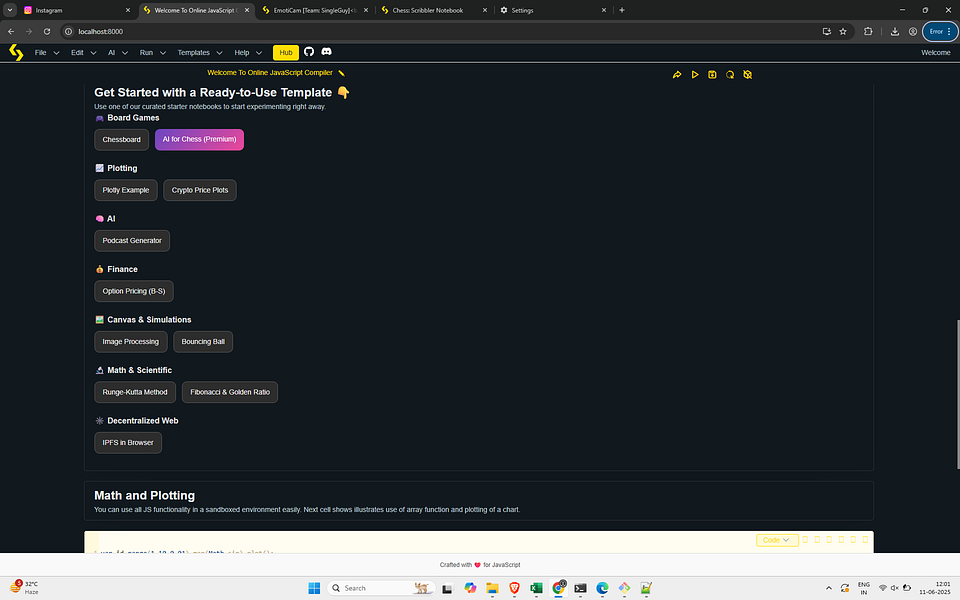Click browser back arrow

(11, 31)
